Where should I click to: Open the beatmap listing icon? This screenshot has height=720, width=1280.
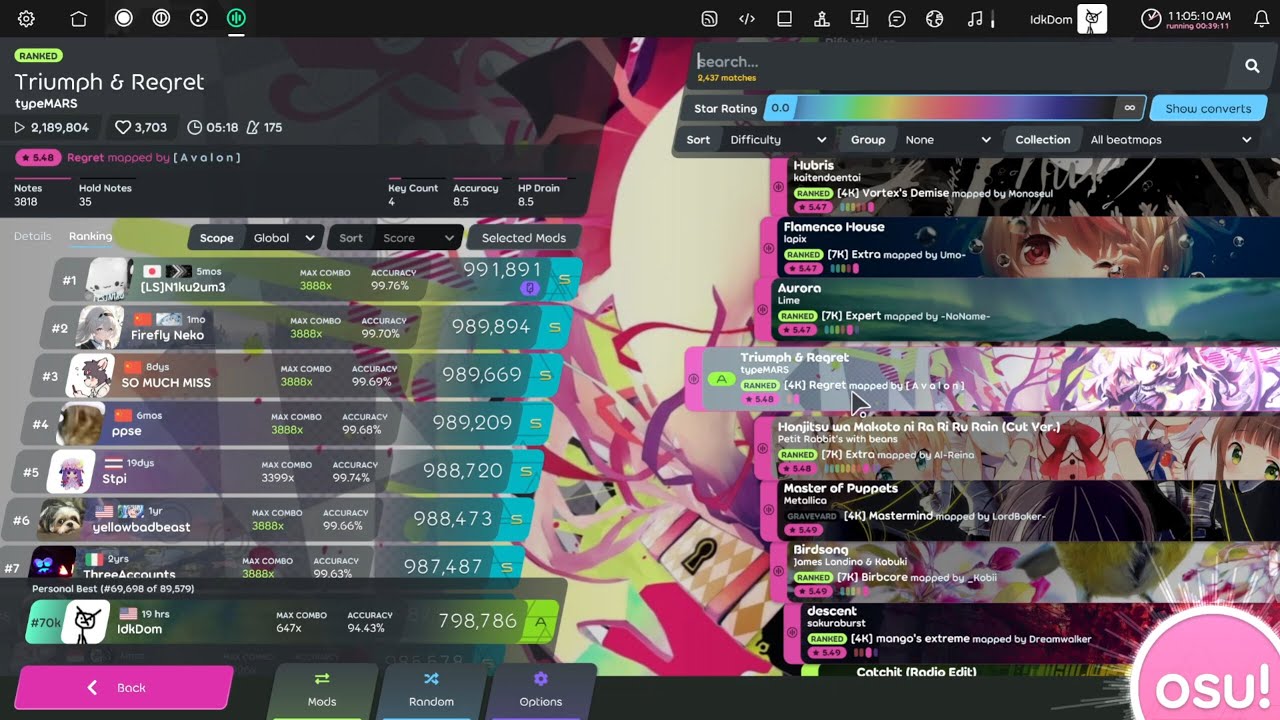(x=859, y=18)
